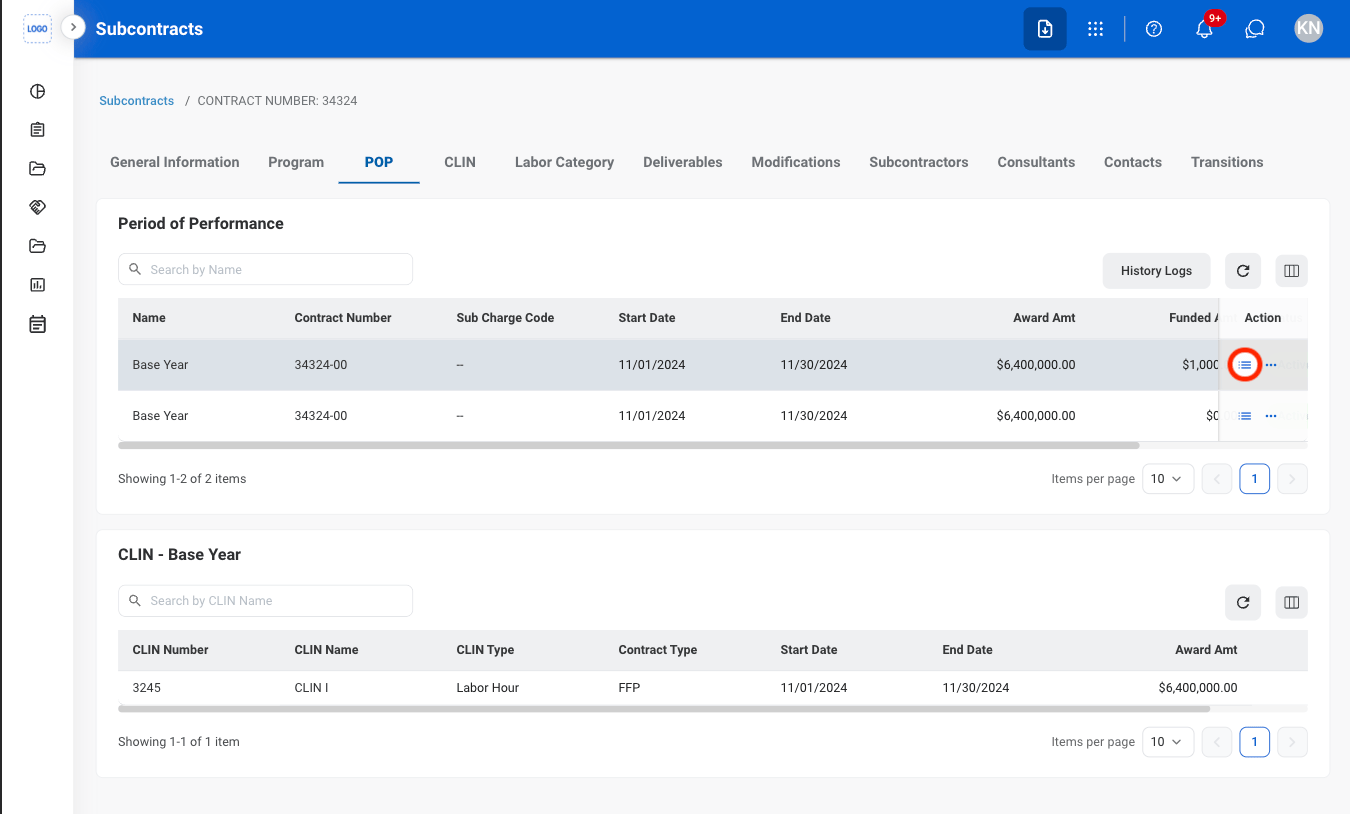Open the clipboard sidebar icon
1350x814 pixels.
click(38, 130)
